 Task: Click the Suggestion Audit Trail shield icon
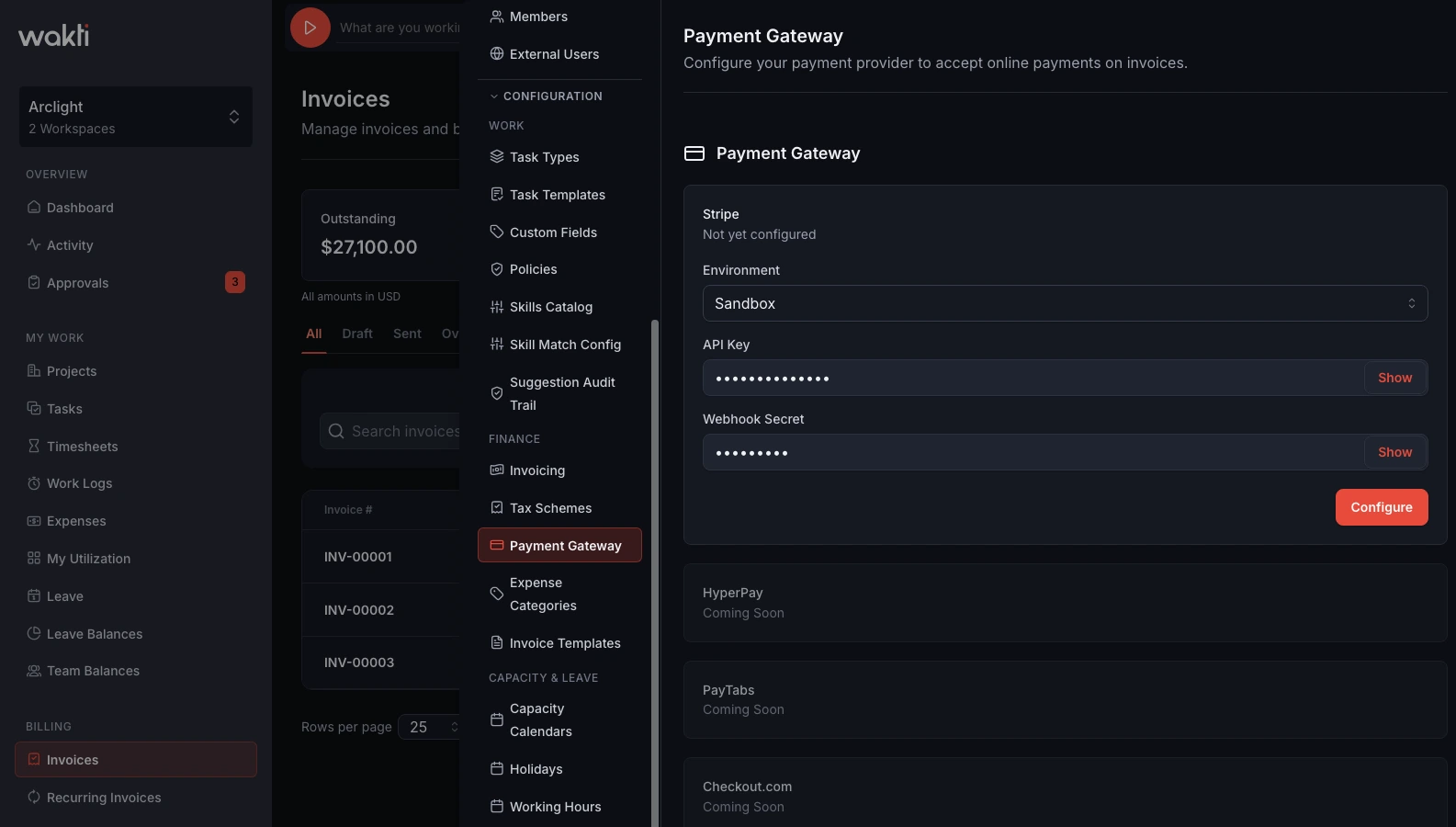[x=497, y=393]
